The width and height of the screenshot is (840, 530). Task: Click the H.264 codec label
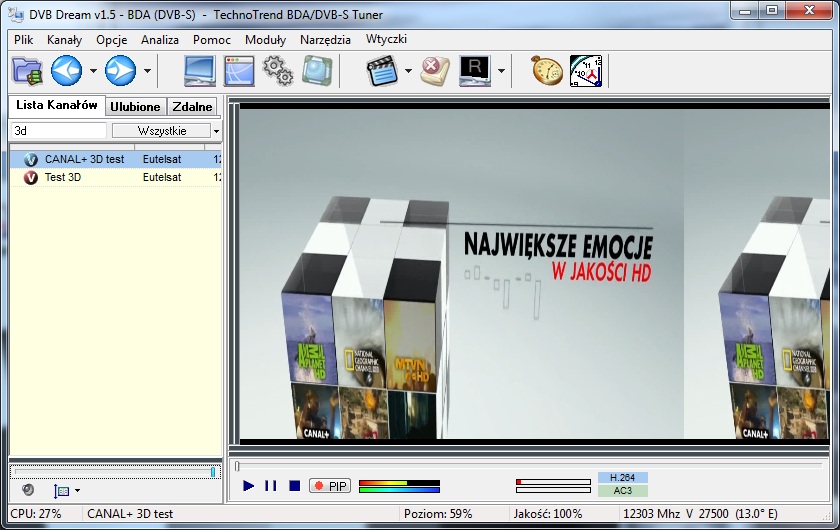pyautogui.click(x=622, y=477)
